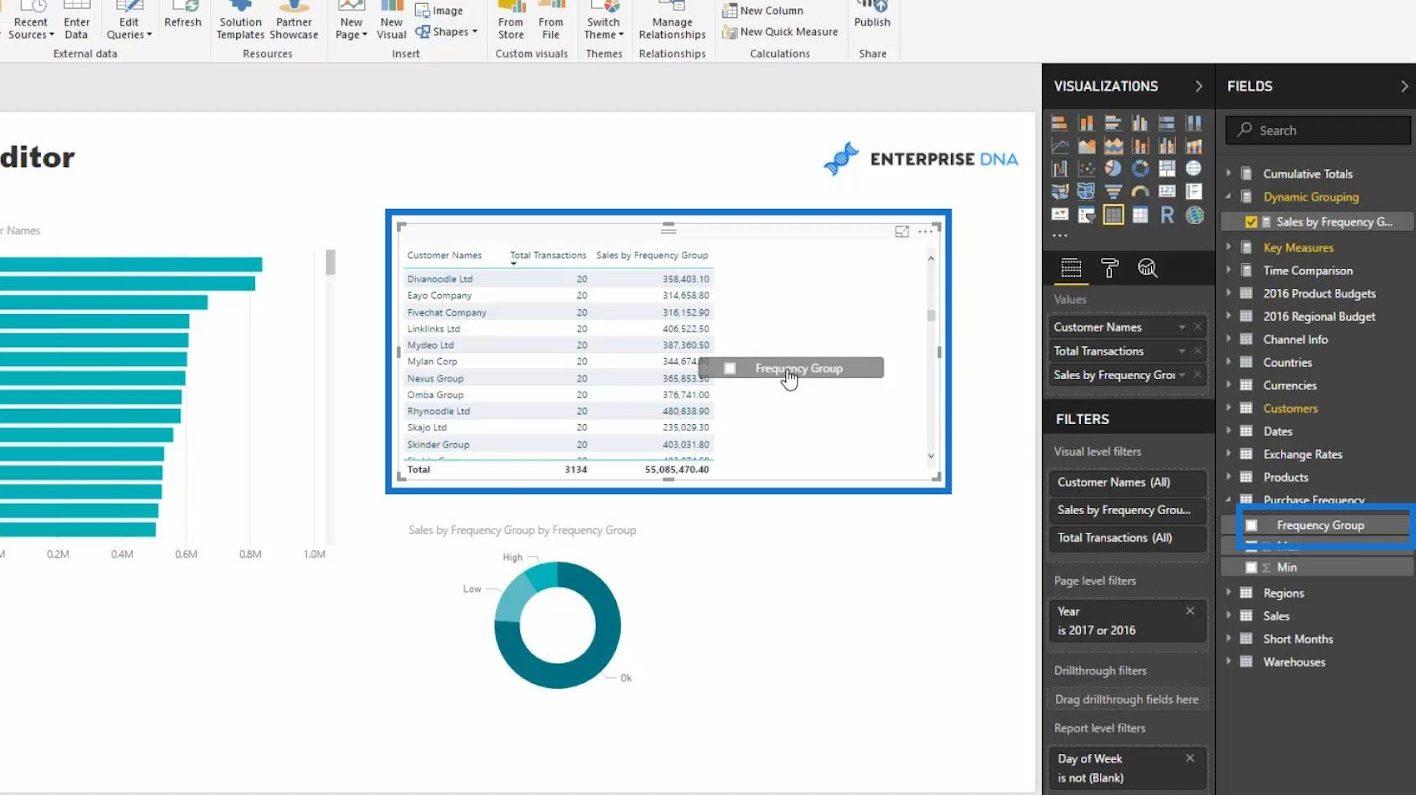Select the area chart visualization

(x=1087, y=146)
